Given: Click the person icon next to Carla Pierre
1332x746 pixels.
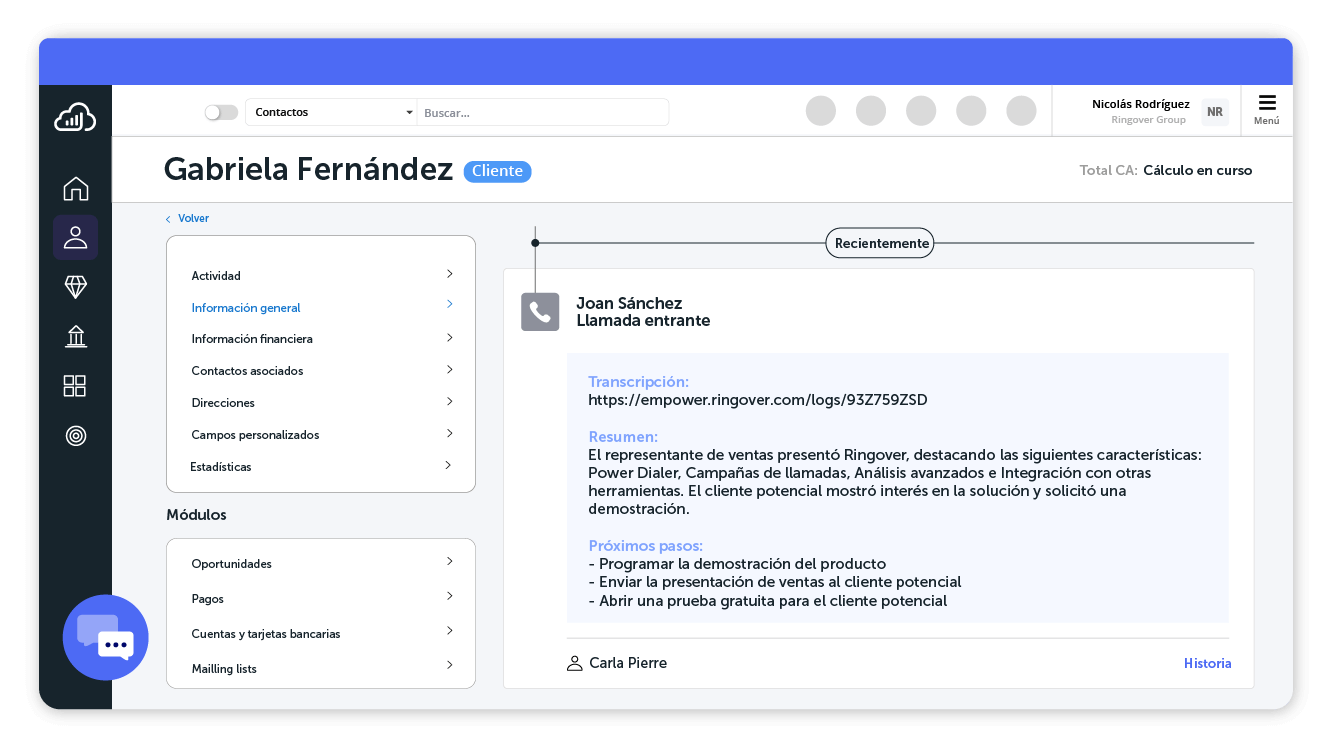Looking at the screenshot, I should pyautogui.click(x=573, y=662).
